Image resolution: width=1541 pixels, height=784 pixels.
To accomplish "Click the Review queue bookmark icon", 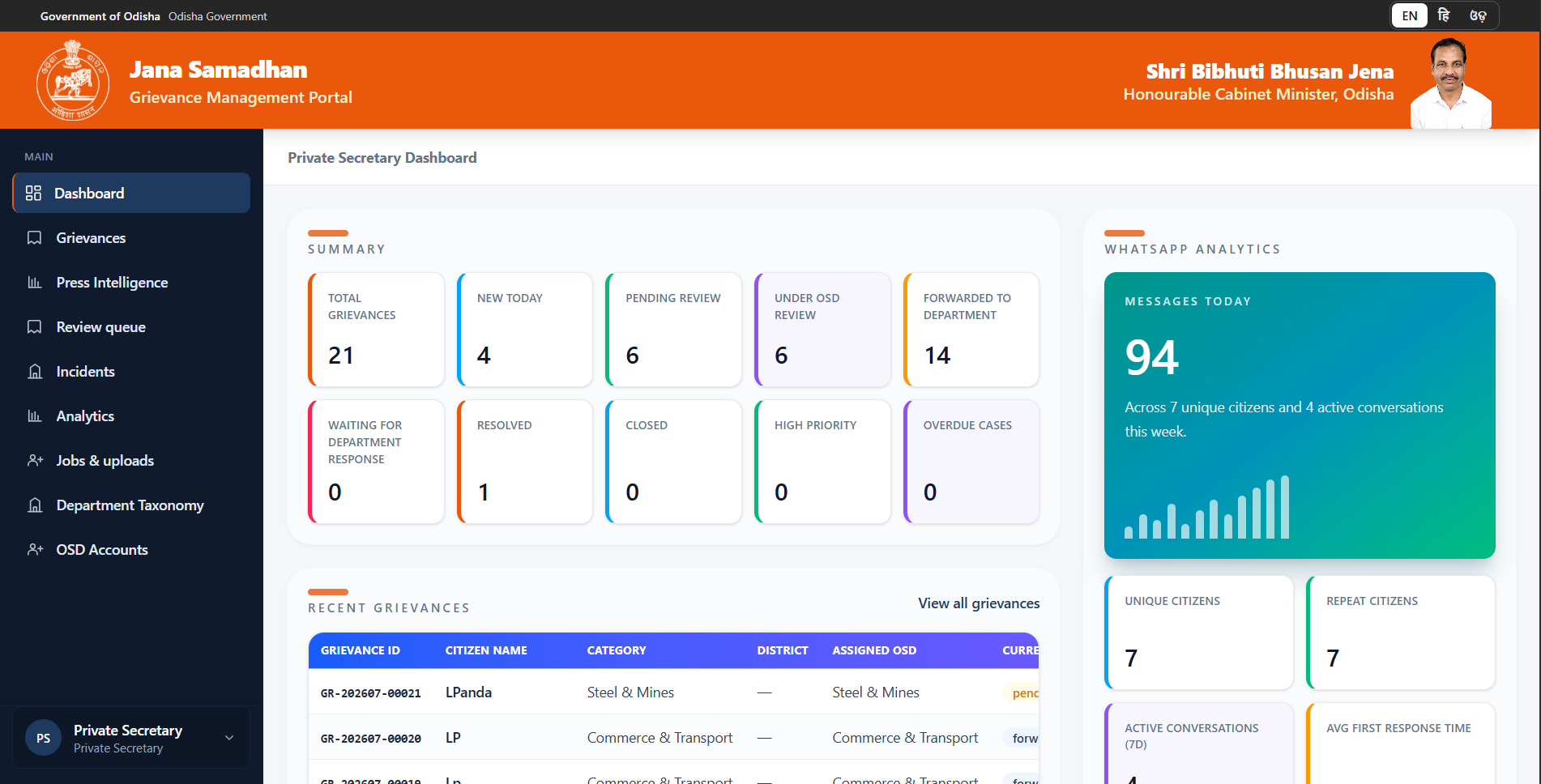I will point(34,327).
